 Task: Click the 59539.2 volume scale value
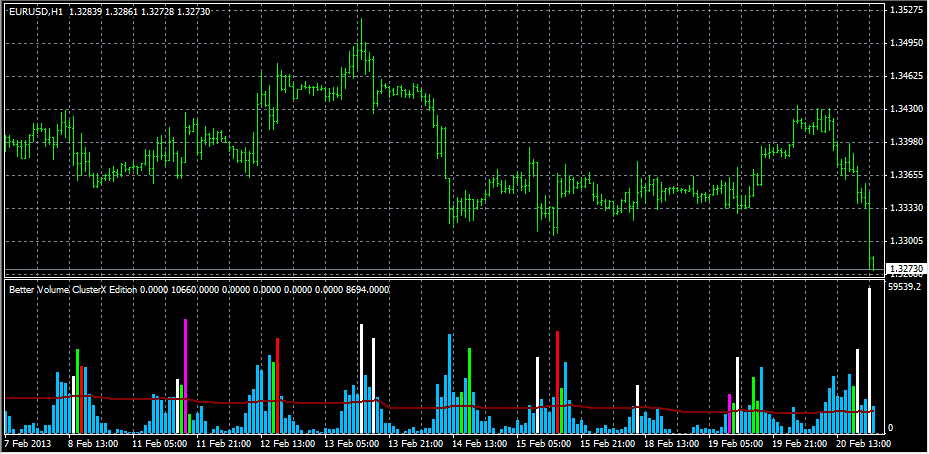pyautogui.click(x=905, y=287)
